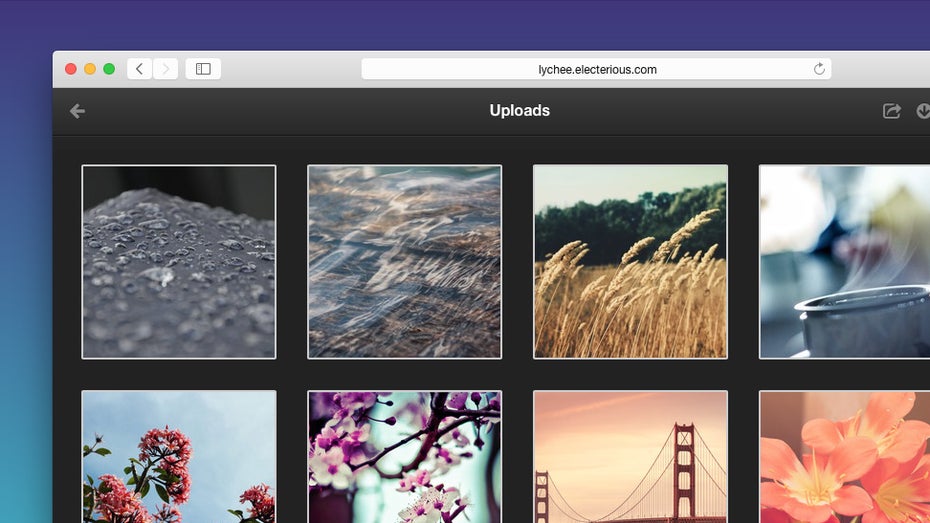Share the Uploads album via the share icon

[891, 111]
